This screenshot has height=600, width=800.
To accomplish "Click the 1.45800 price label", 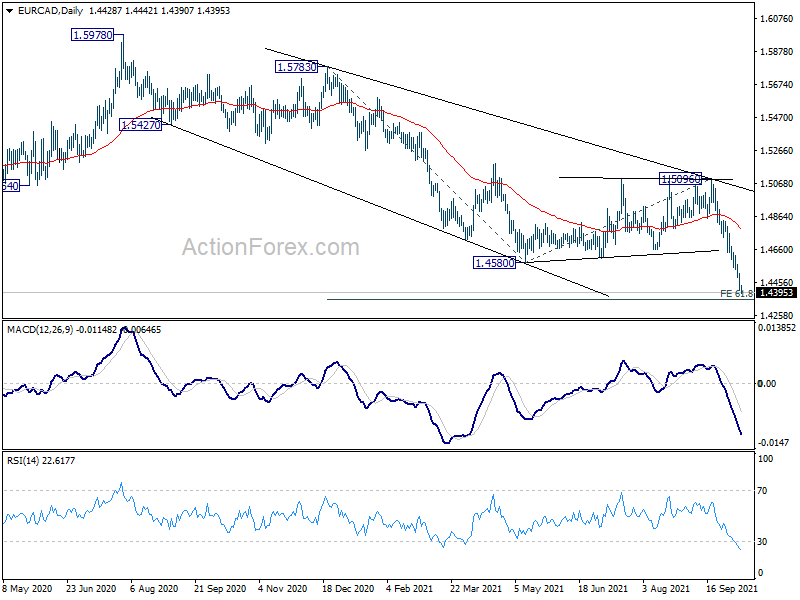I will (x=494, y=263).
